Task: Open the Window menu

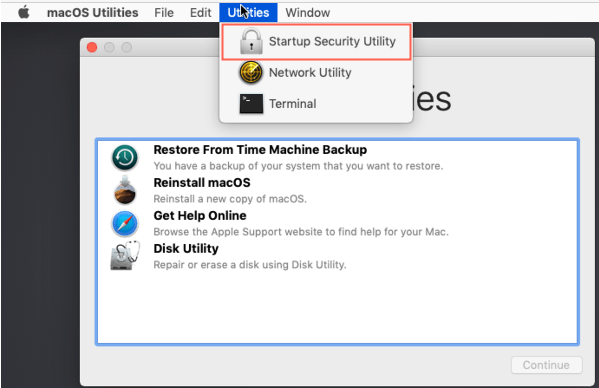Action: tap(308, 13)
